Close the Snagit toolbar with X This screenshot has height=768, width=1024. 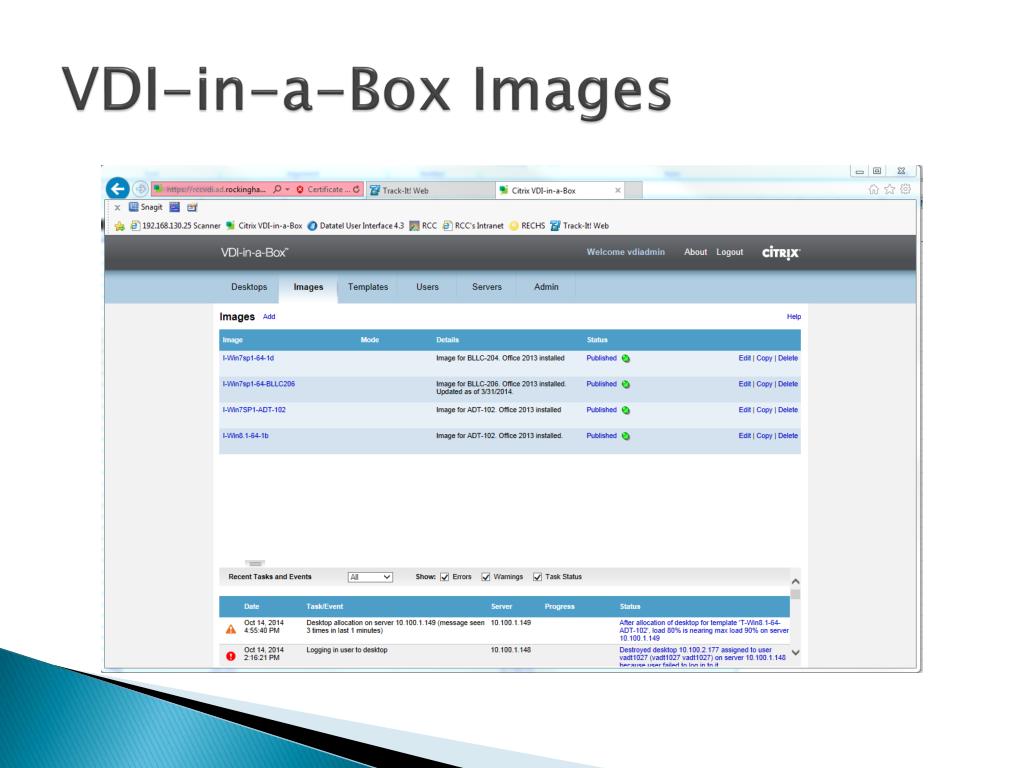[118, 208]
